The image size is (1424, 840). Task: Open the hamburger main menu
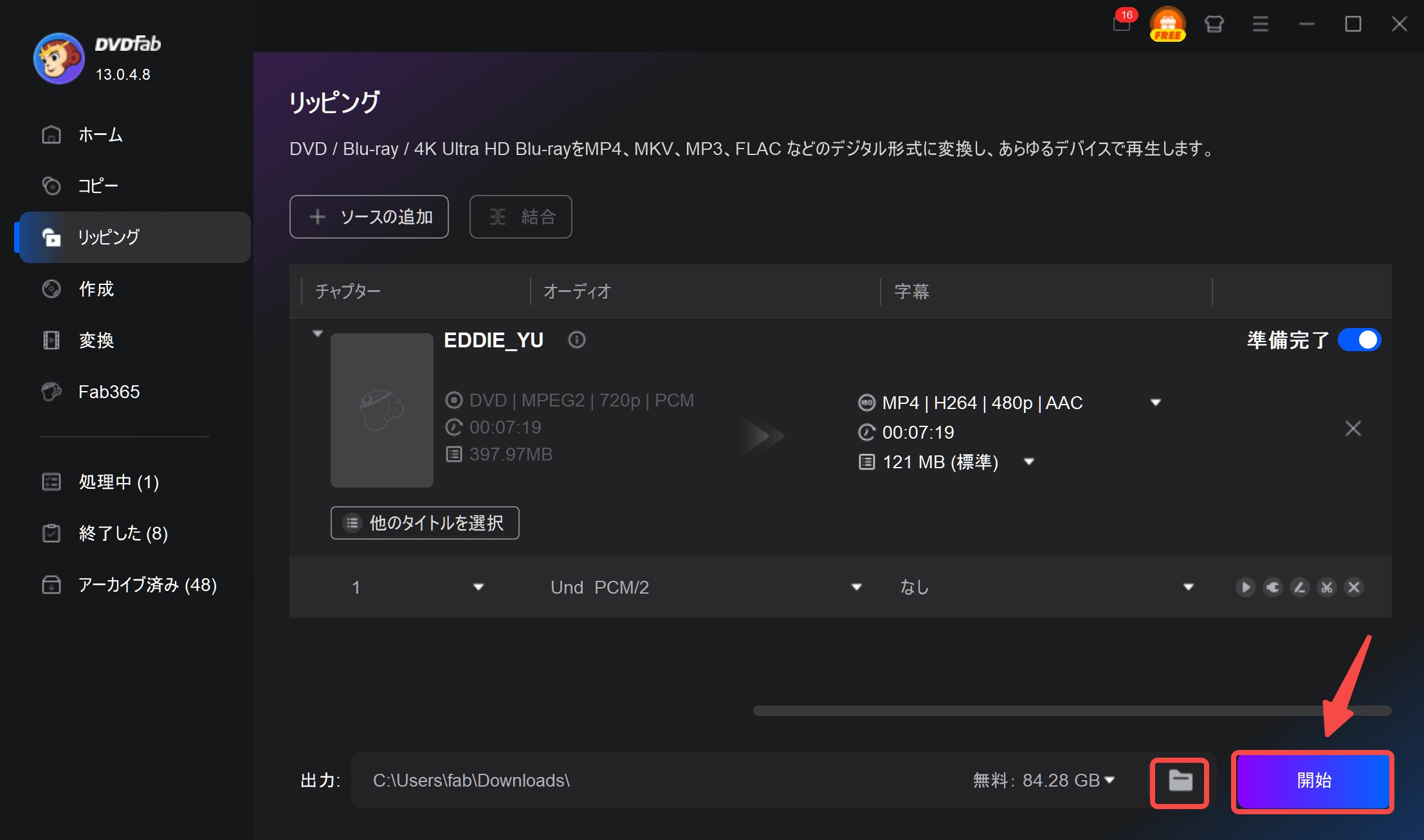click(x=1260, y=24)
